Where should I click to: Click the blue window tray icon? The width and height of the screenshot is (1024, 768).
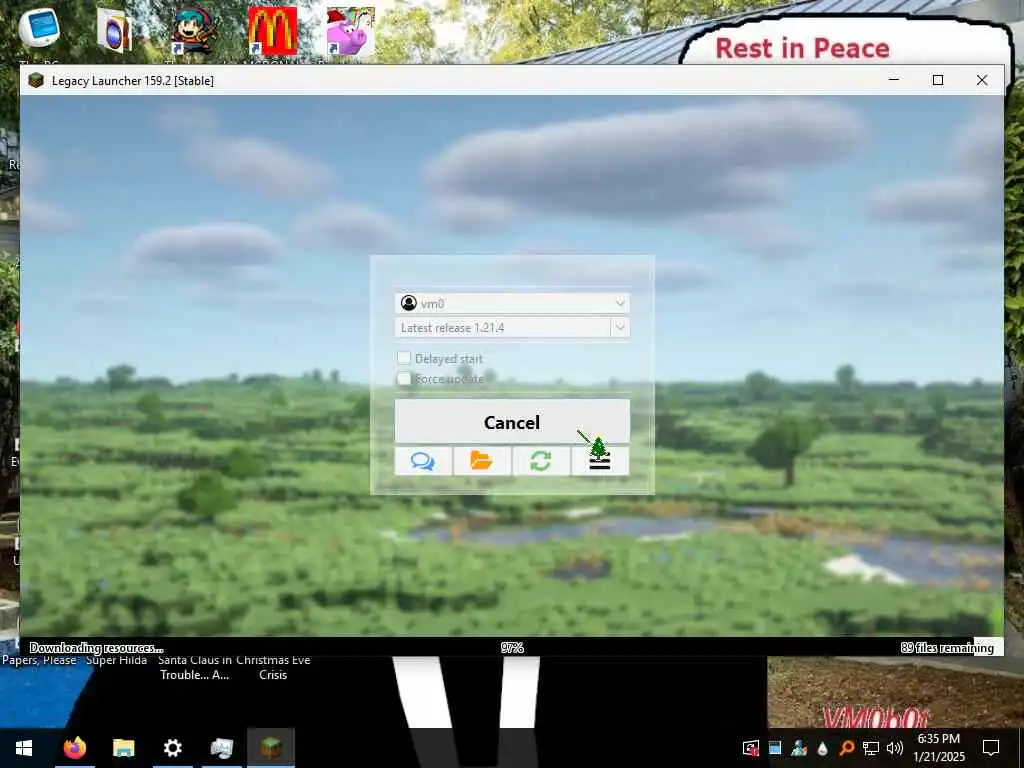pyautogui.click(x=775, y=748)
